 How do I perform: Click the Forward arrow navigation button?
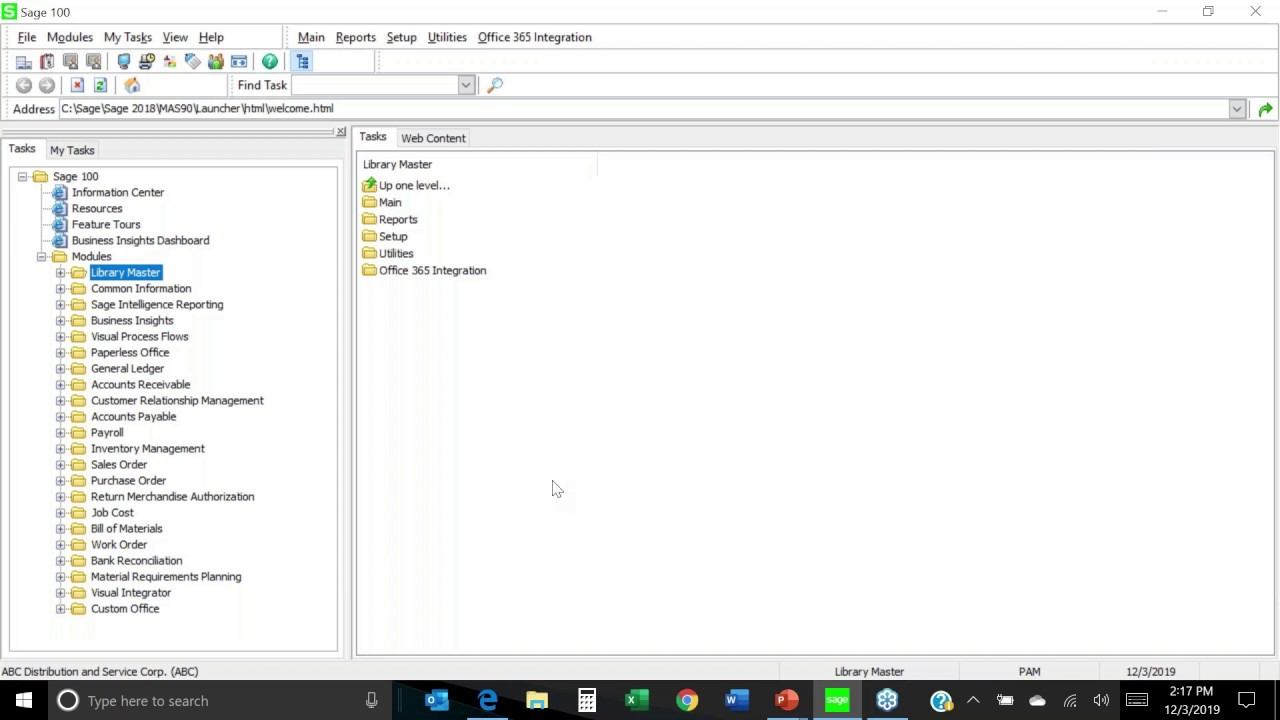click(47, 86)
